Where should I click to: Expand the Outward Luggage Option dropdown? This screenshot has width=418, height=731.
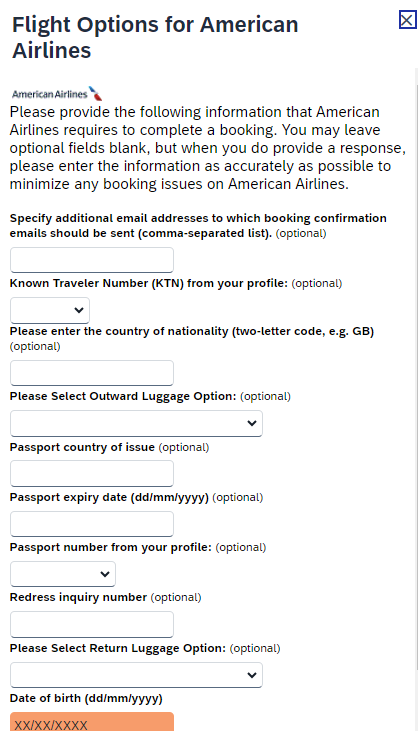coord(136,423)
